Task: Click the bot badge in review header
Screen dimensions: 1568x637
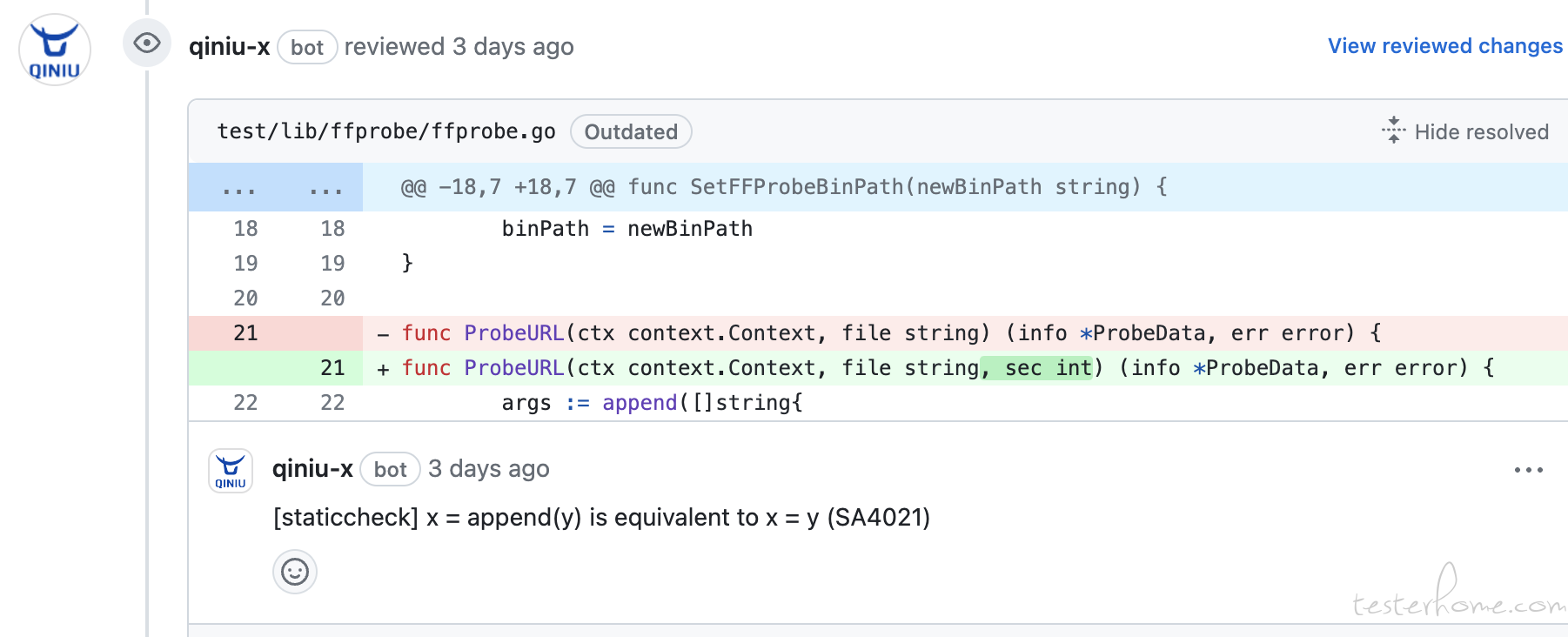Action: 307,47
